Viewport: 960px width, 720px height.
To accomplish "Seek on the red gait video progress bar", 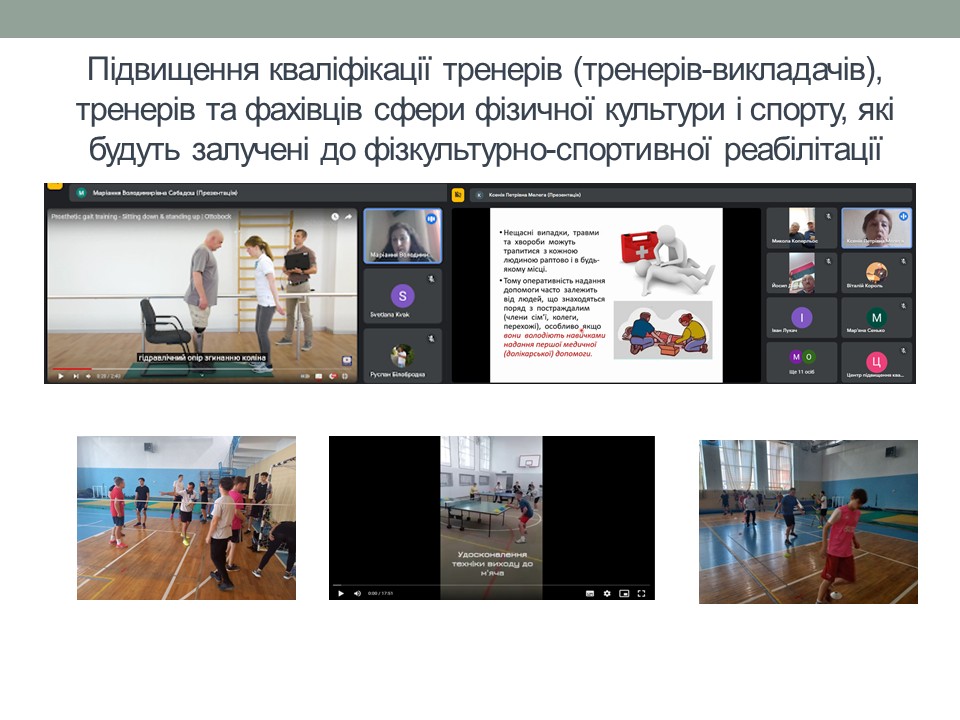I will pos(70,369).
